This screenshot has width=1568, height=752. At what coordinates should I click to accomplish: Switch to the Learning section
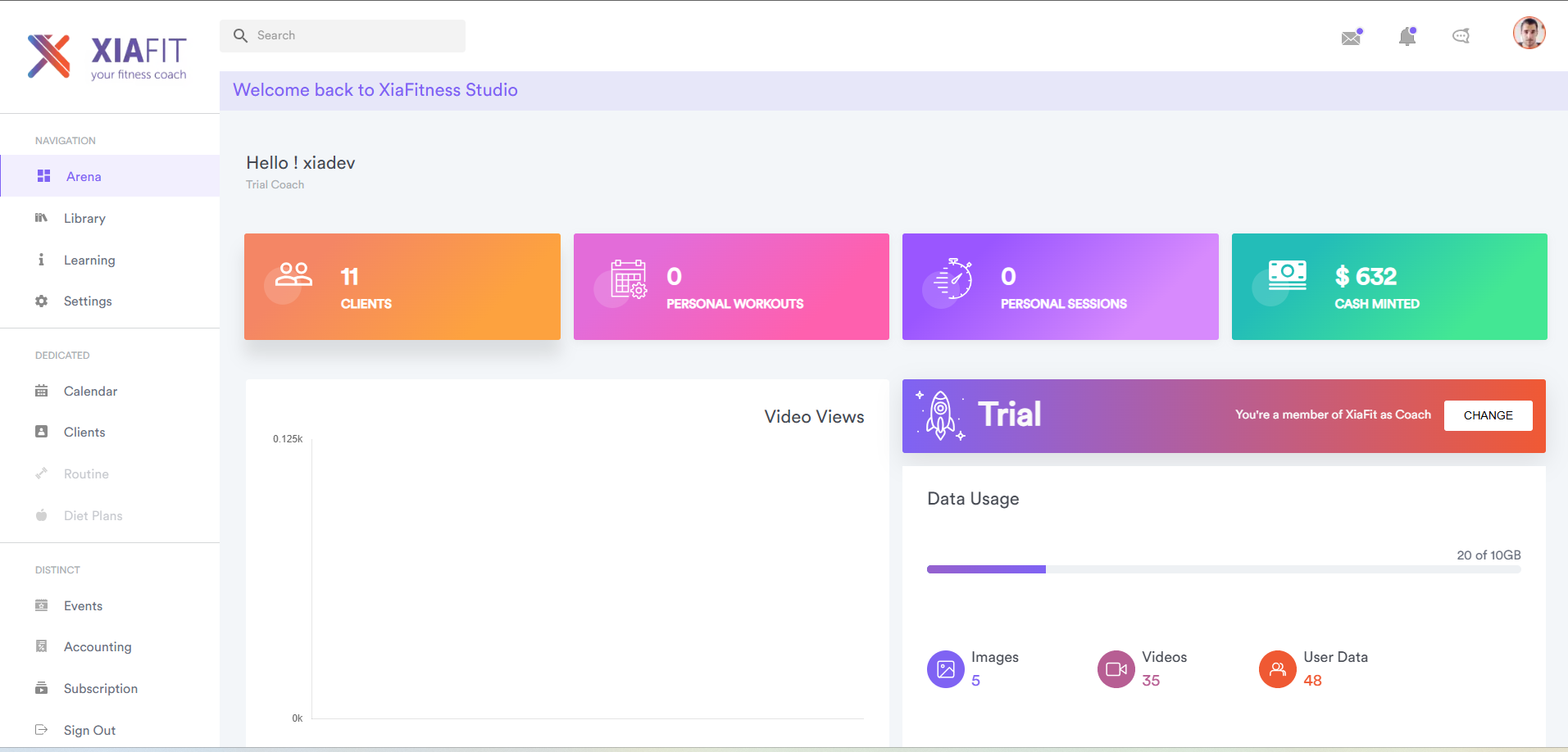[x=89, y=260]
